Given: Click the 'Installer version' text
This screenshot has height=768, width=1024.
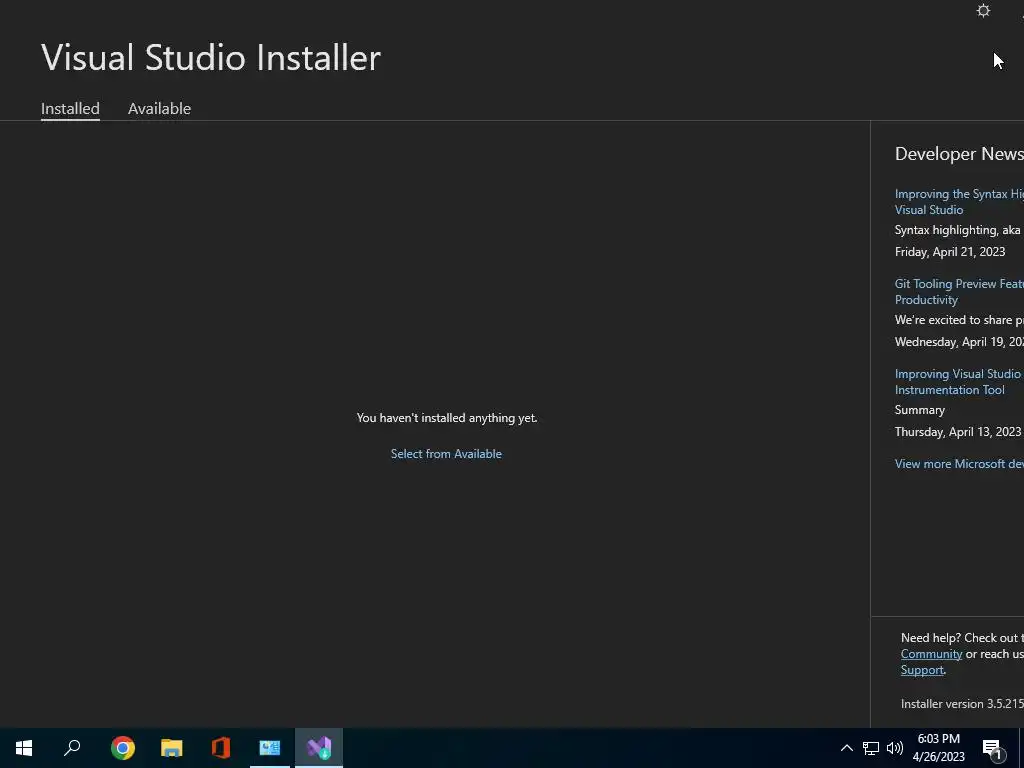Looking at the screenshot, I should coord(962,704).
